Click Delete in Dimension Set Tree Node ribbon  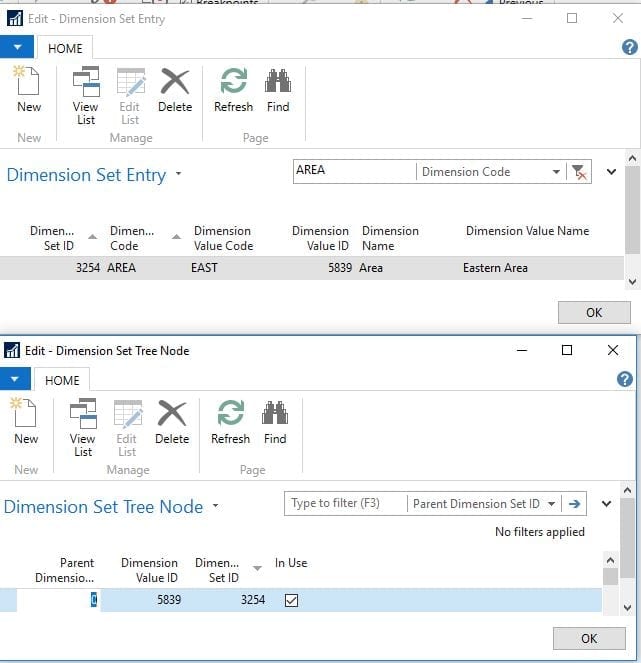[172, 422]
